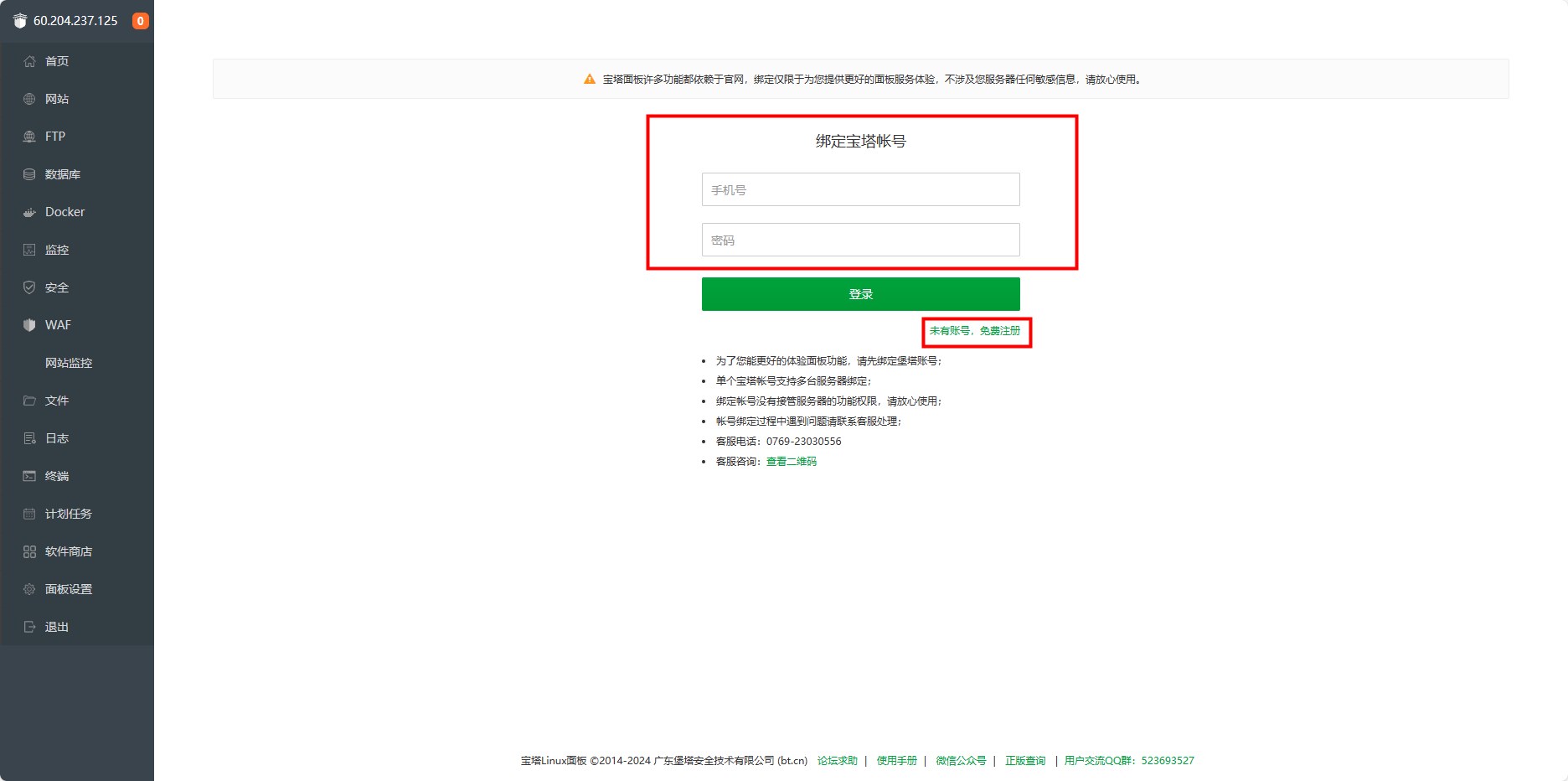
Task: Click the monitor icon beside 监控
Action: pyautogui.click(x=29, y=250)
